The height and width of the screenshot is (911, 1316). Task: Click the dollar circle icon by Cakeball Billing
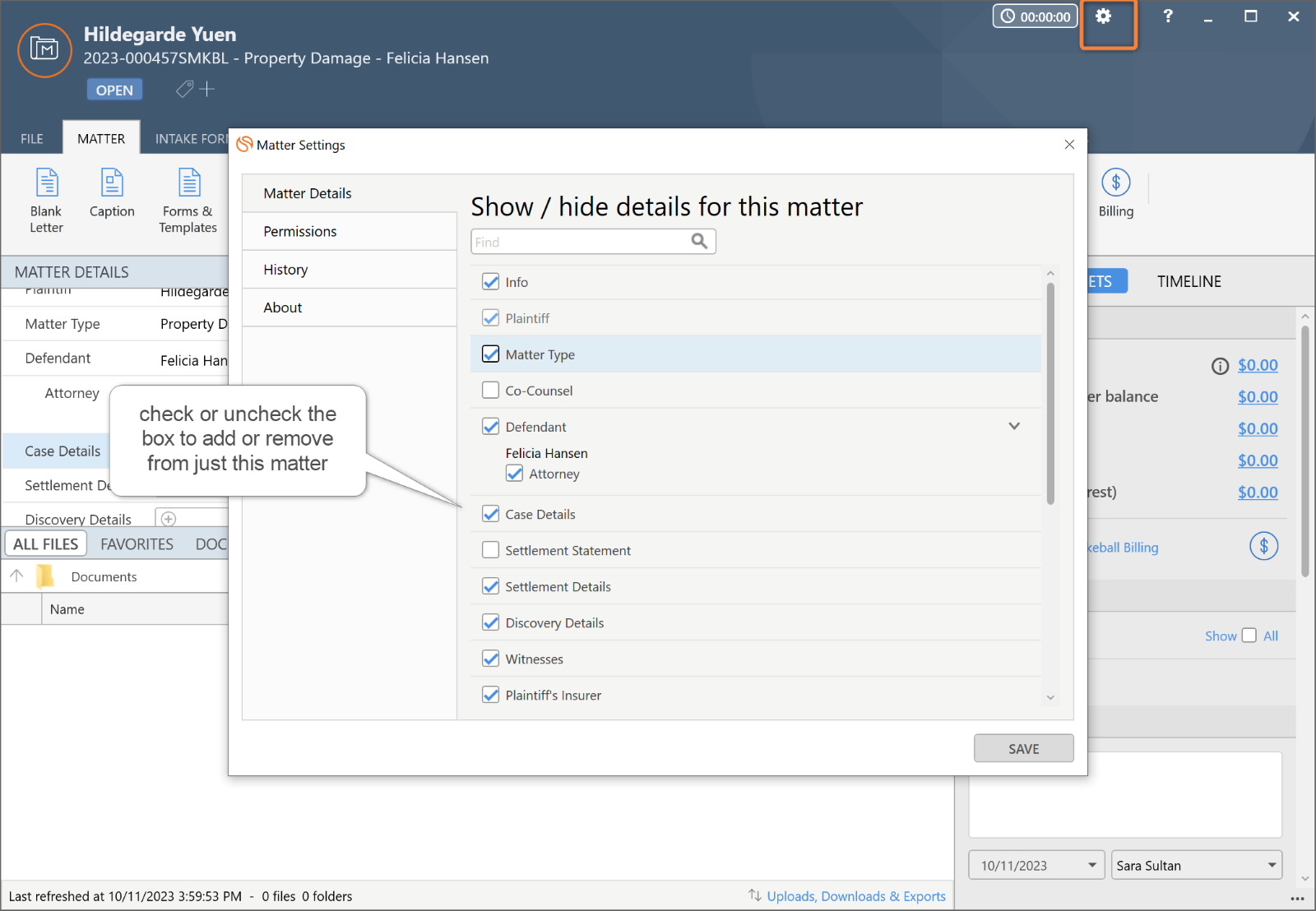click(x=1264, y=546)
